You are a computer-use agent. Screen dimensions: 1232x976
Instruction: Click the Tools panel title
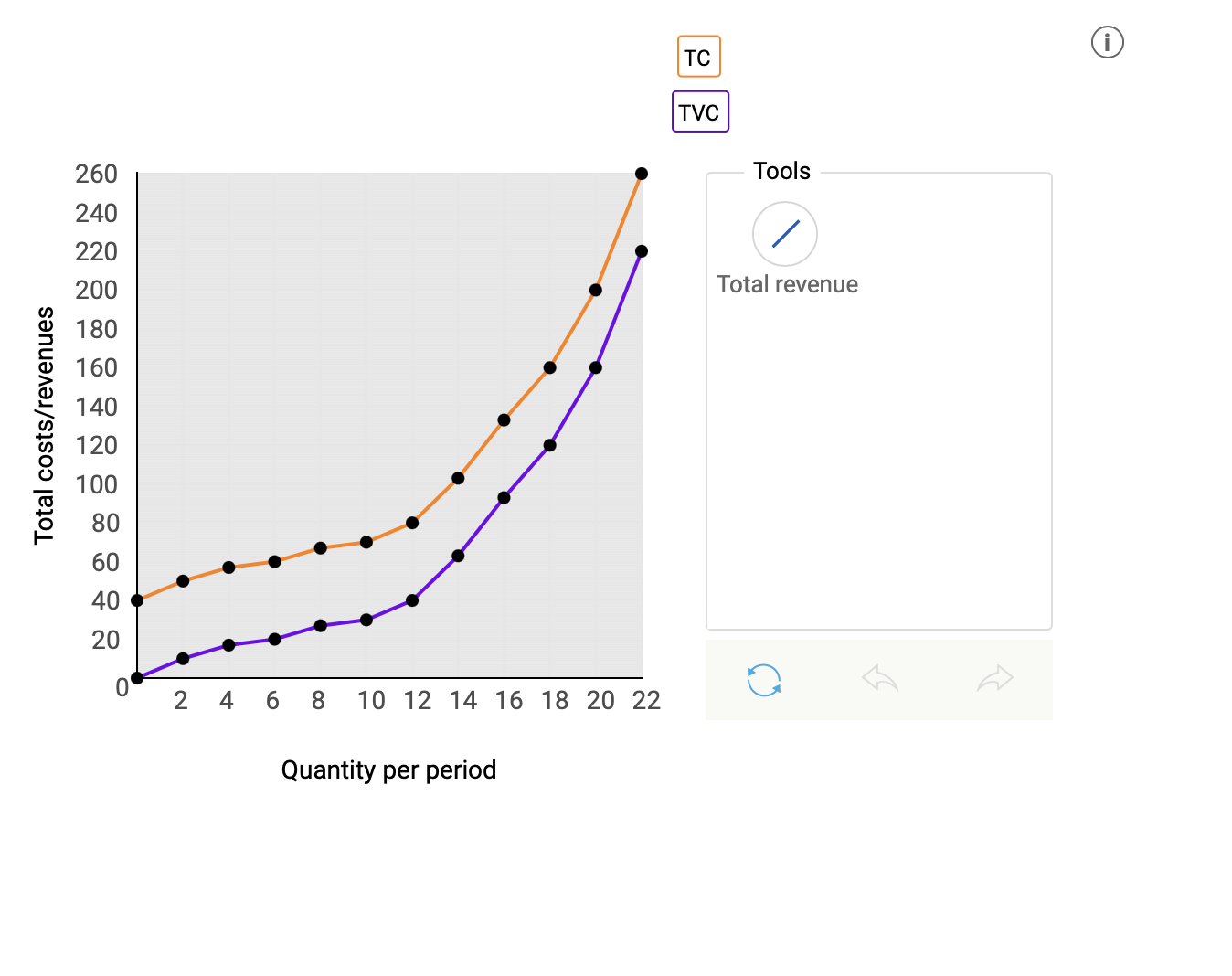(781, 170)
